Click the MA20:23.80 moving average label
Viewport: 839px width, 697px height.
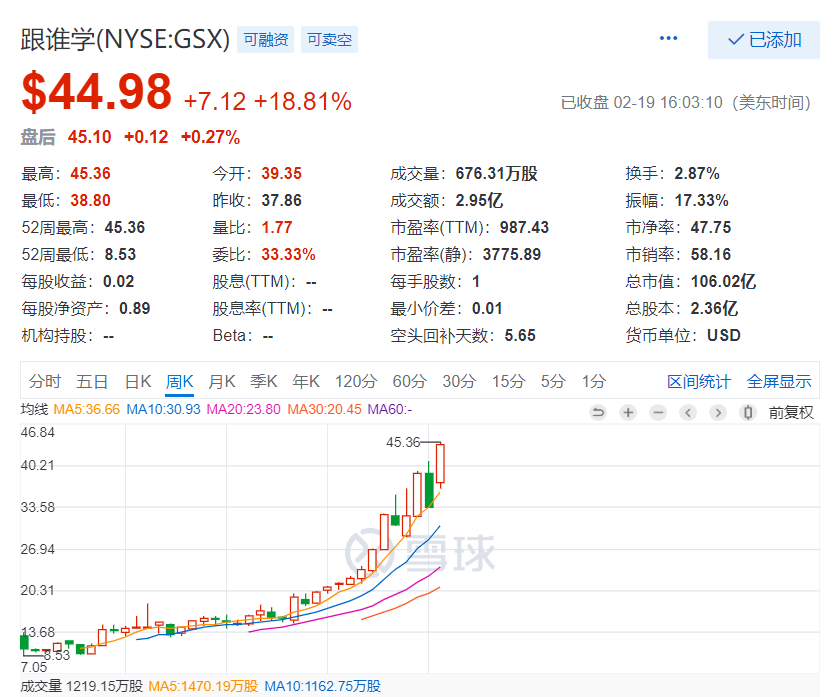point(243,410)
